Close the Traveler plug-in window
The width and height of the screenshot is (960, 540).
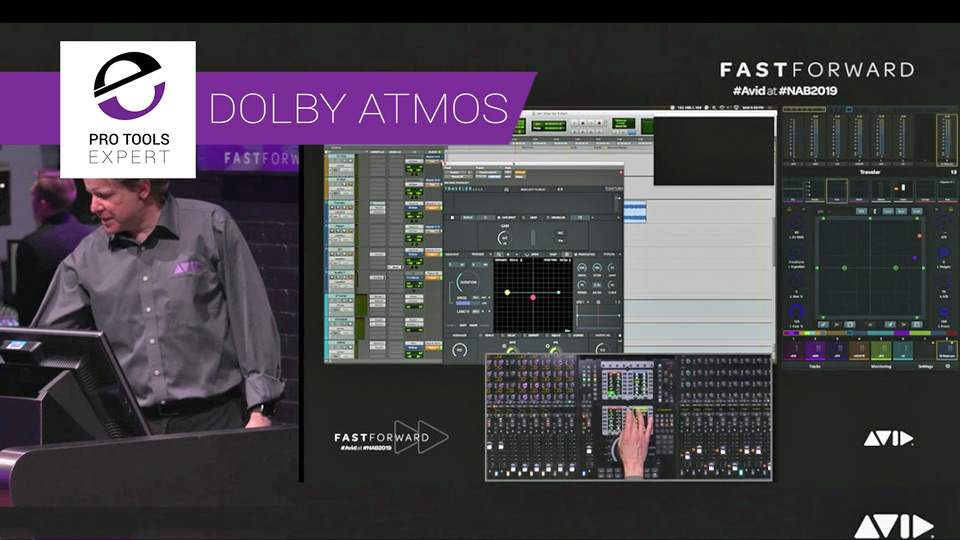click(x=446, y=164)
